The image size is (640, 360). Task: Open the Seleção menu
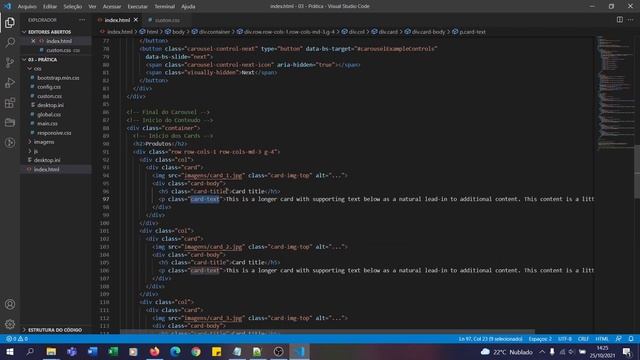click(73, 6)
